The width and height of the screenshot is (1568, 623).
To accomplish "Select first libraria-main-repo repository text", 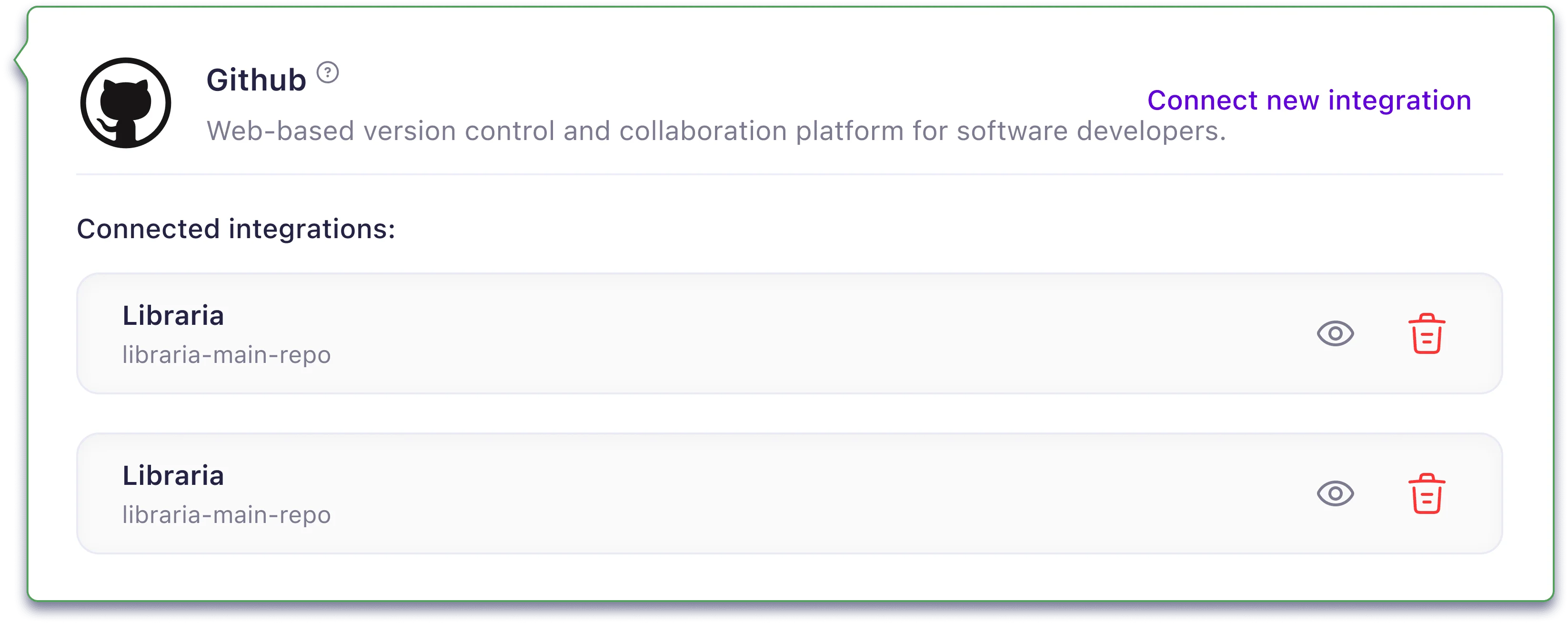I will 226,355.
